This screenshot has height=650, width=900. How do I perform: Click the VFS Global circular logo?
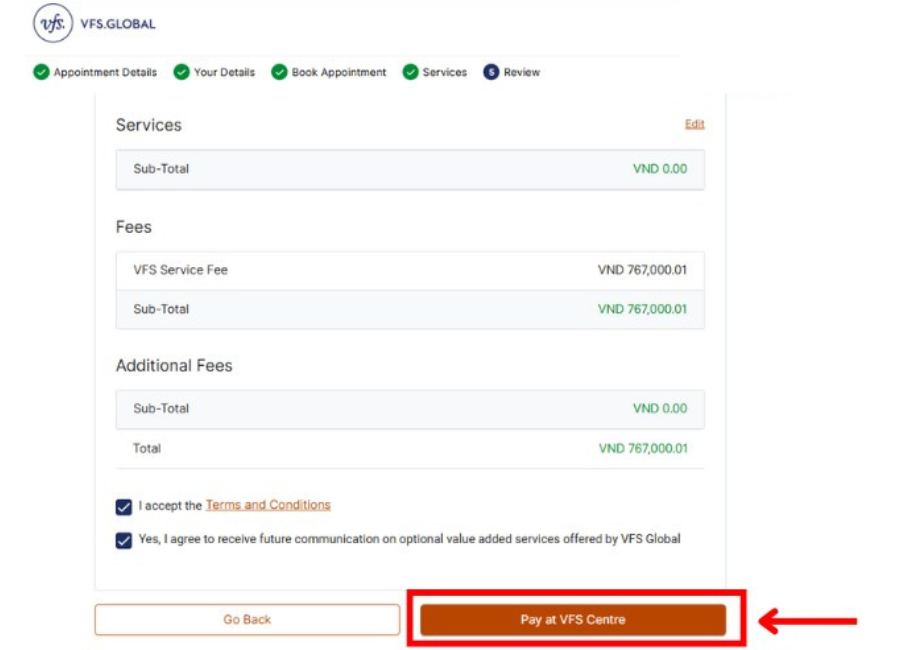tap(53, 24)
